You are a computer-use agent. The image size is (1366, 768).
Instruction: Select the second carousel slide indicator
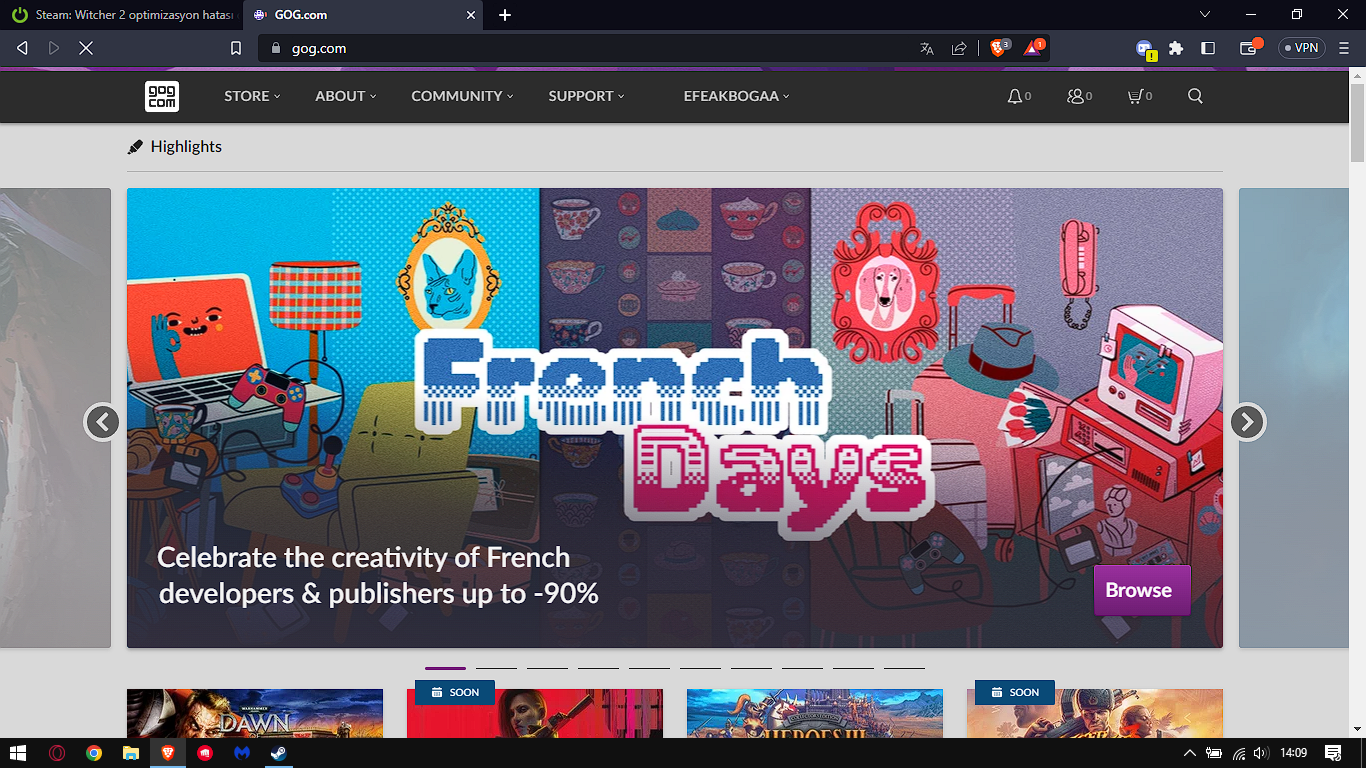coord(496,667)
